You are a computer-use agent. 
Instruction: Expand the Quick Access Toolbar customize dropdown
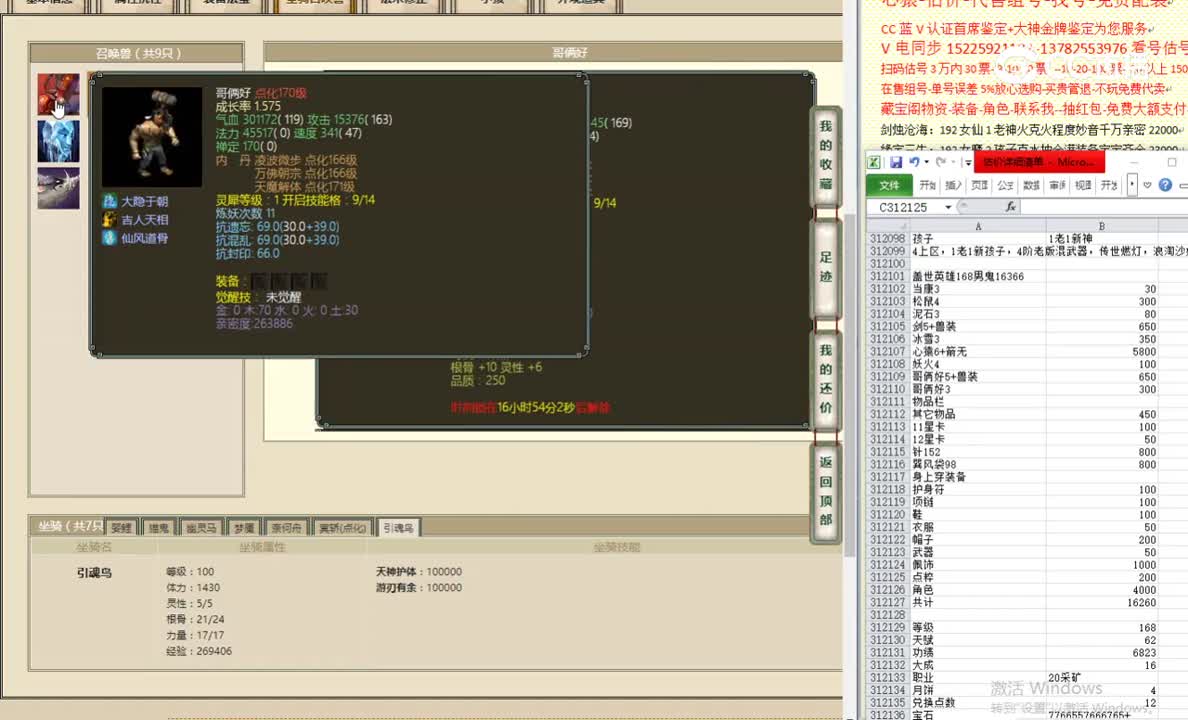pyautogui.click(x=967, y=162)
